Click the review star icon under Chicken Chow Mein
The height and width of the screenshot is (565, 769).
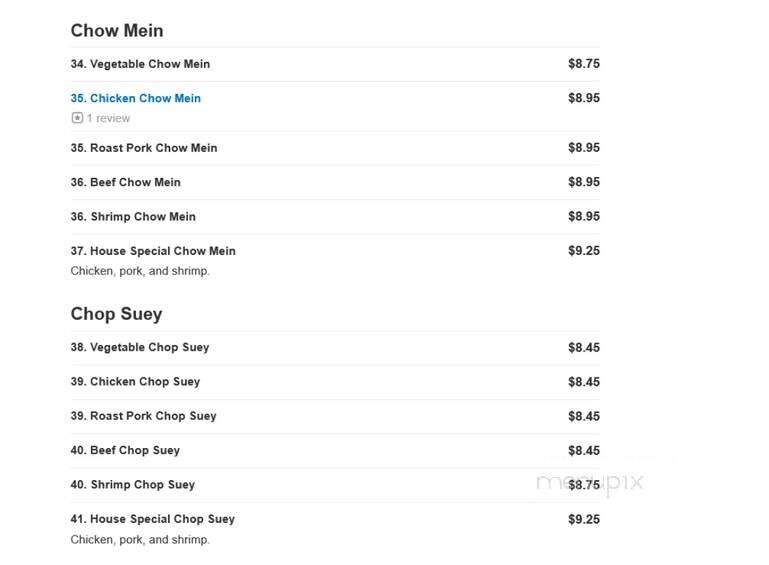pos(77,118)
